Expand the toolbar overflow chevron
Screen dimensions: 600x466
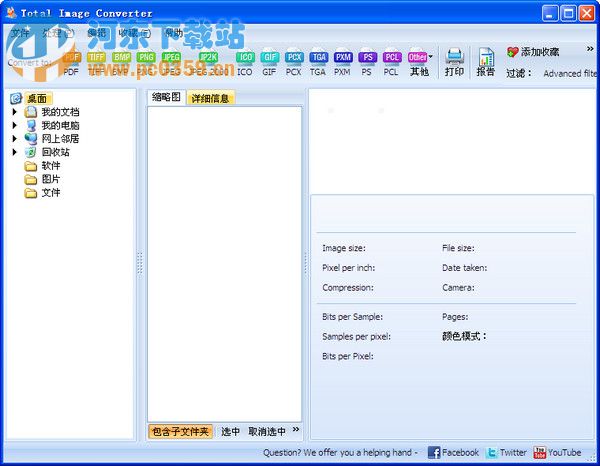tap(590, 49)
